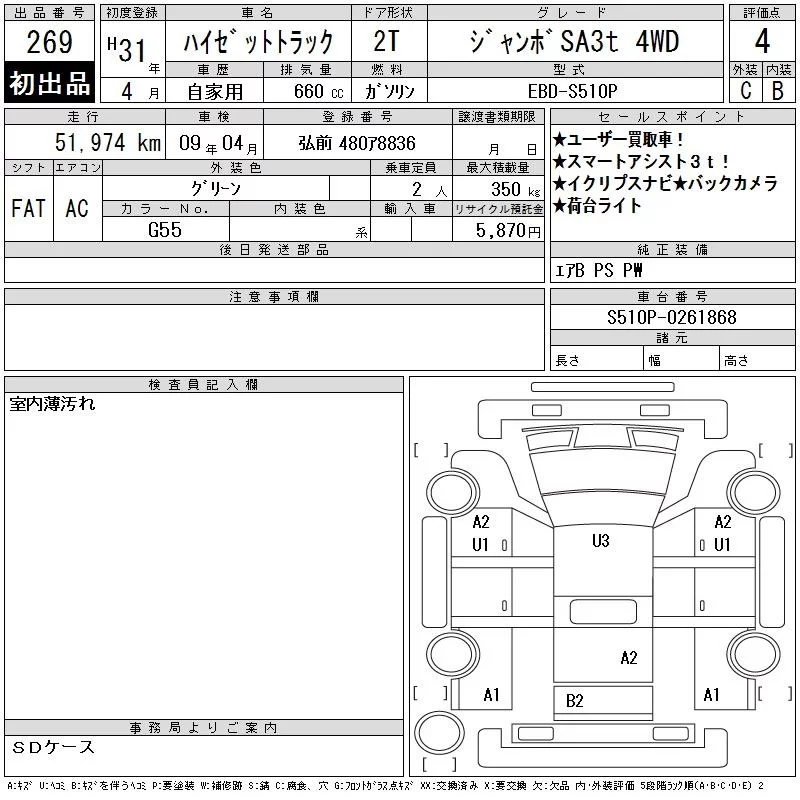Click the seating capacity 2 人

(x=430, y=190)
